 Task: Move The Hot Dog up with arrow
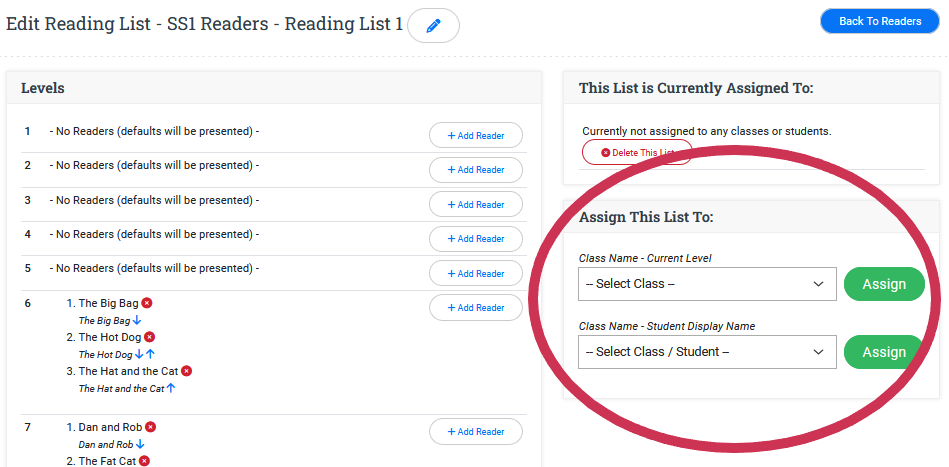[x=150, y=355]
